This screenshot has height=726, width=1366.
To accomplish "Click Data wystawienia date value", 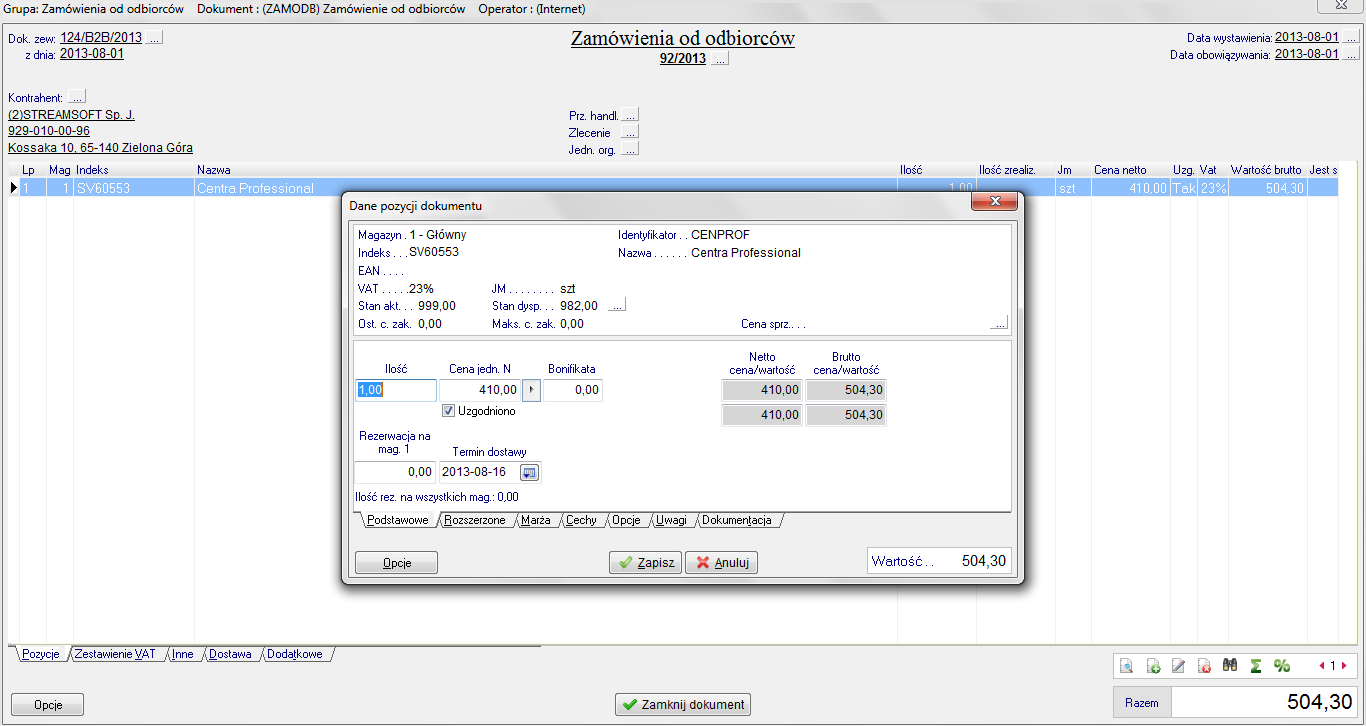I will pyautogui.click(x=1307, y=37).
